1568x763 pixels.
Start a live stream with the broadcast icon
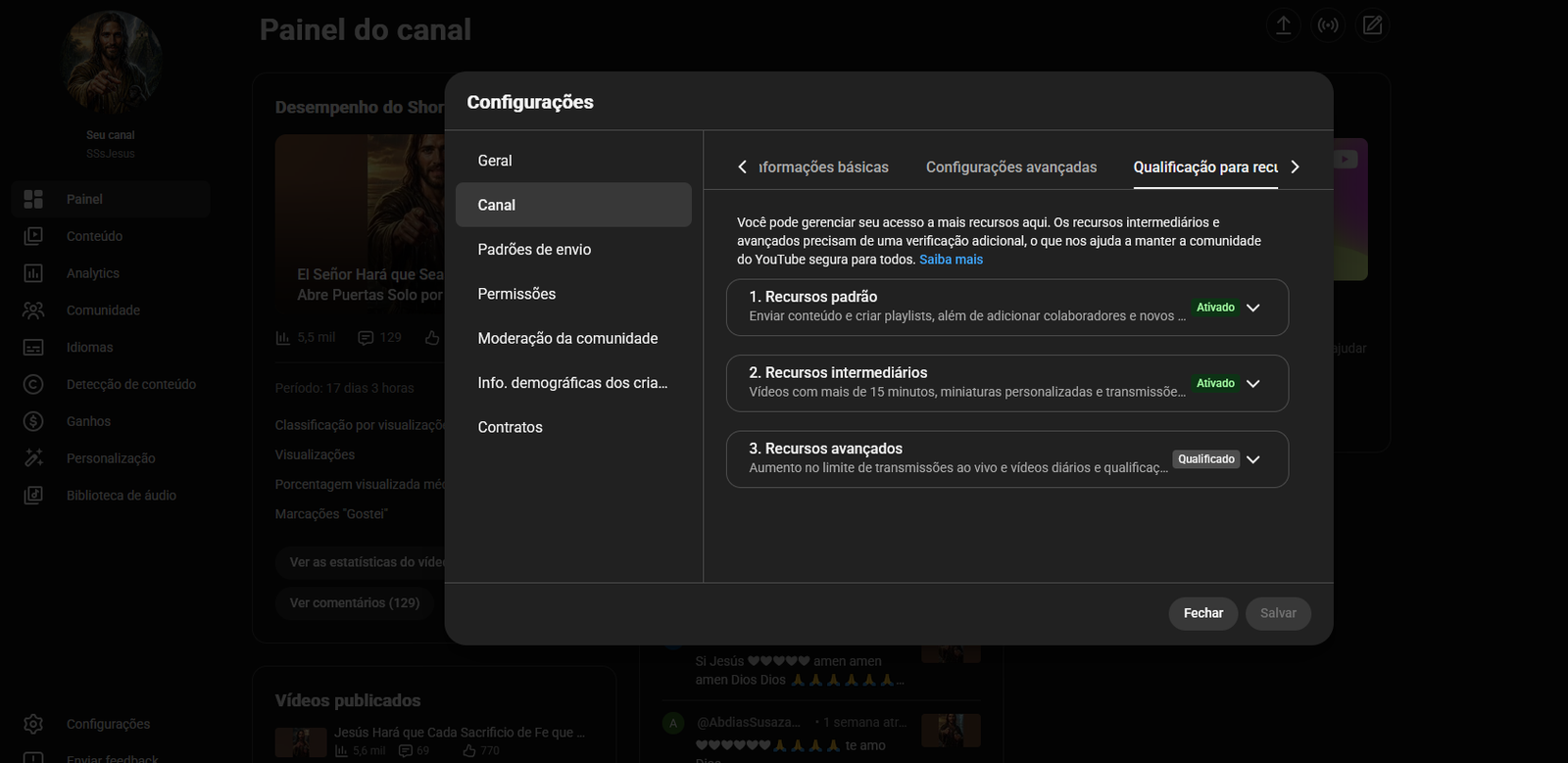tap(1328, 25)
